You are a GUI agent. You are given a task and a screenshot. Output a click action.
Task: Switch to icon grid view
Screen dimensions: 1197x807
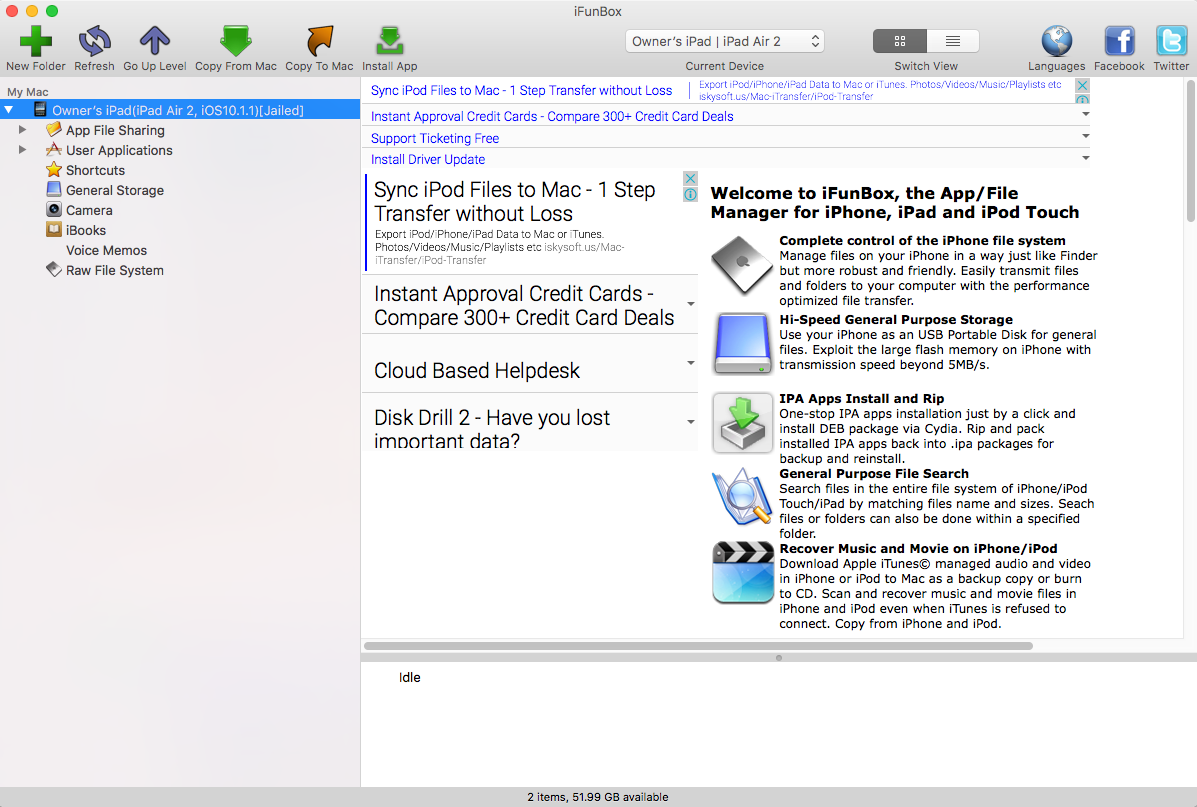pyautogui.click(x=900, y=41)
